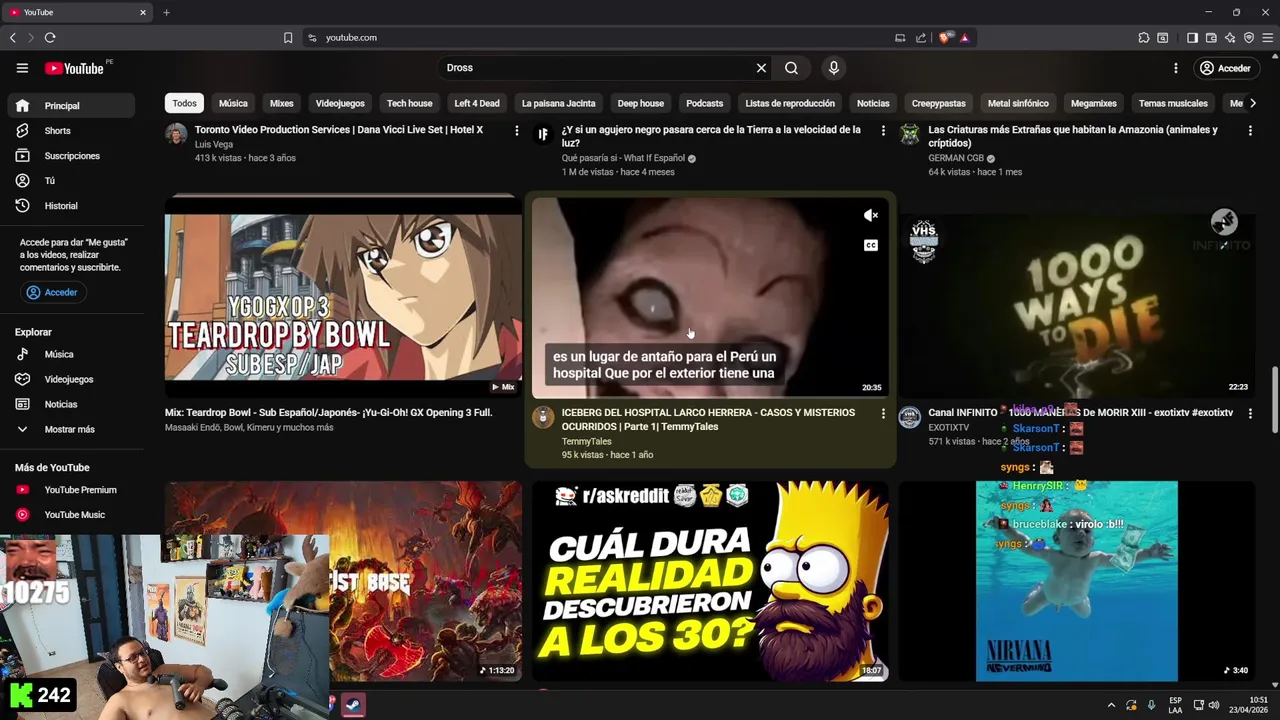Open Nirvana Nevermind thumbnail

coord(1077,581)
